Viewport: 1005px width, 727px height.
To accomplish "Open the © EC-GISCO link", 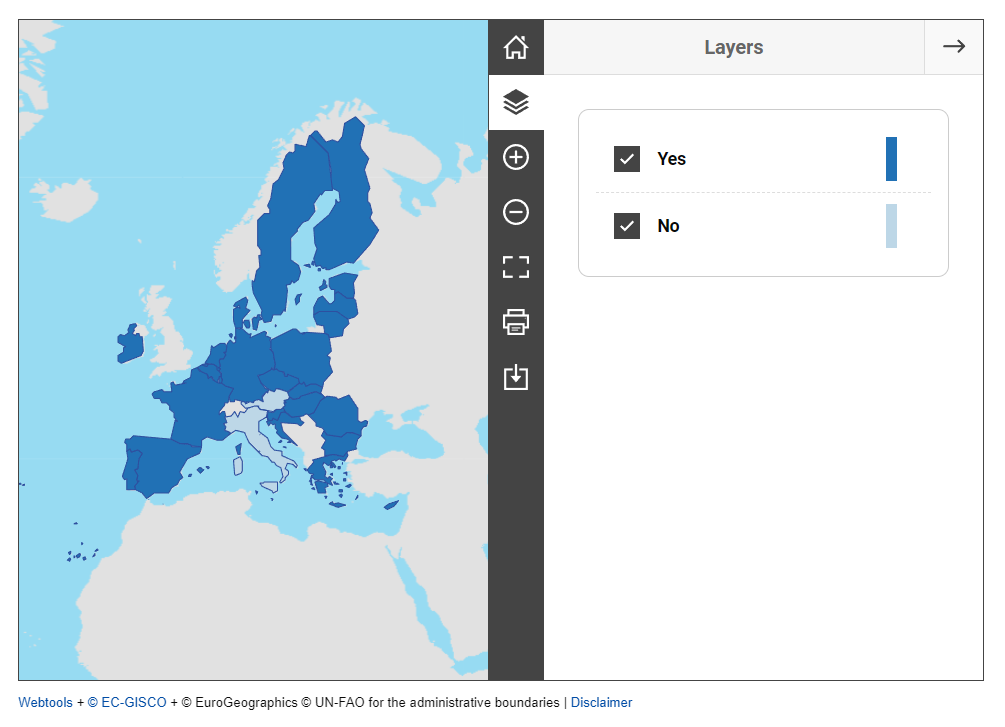I will [127, 703].
